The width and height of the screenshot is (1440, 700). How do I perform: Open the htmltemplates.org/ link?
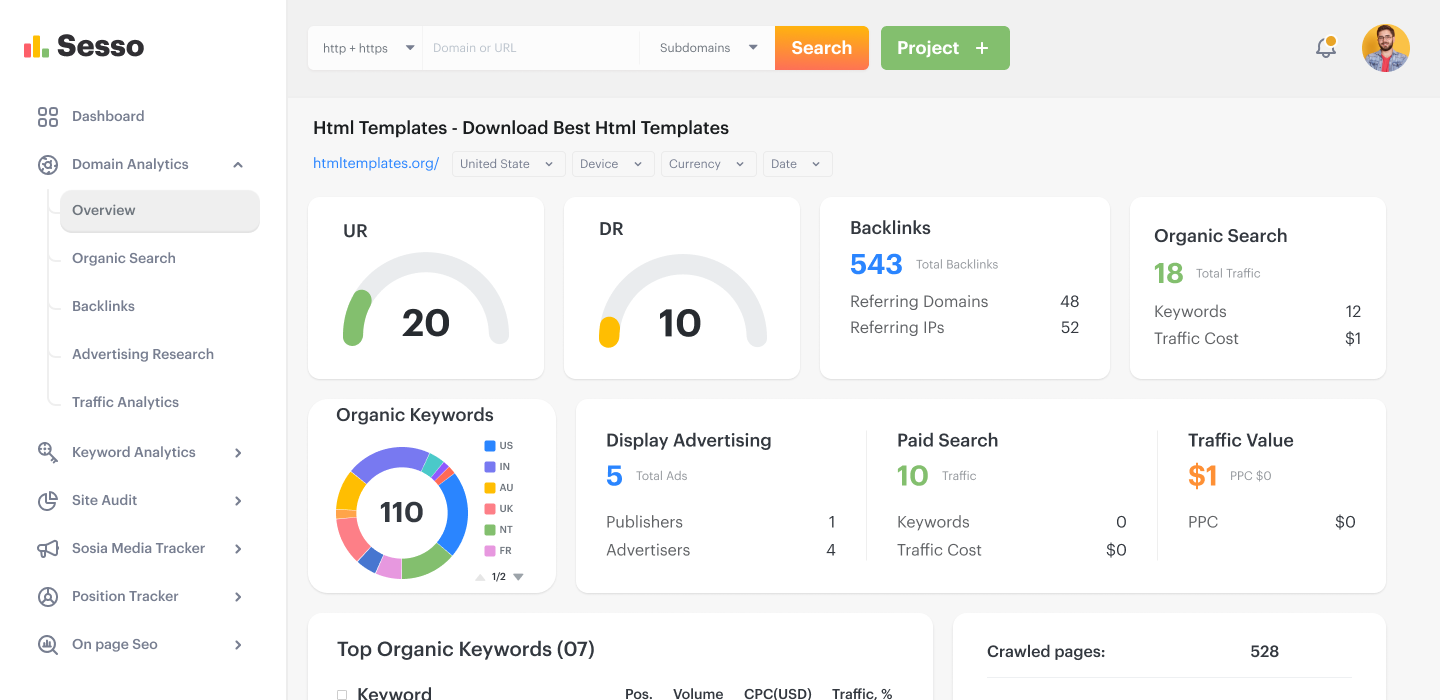376,164
